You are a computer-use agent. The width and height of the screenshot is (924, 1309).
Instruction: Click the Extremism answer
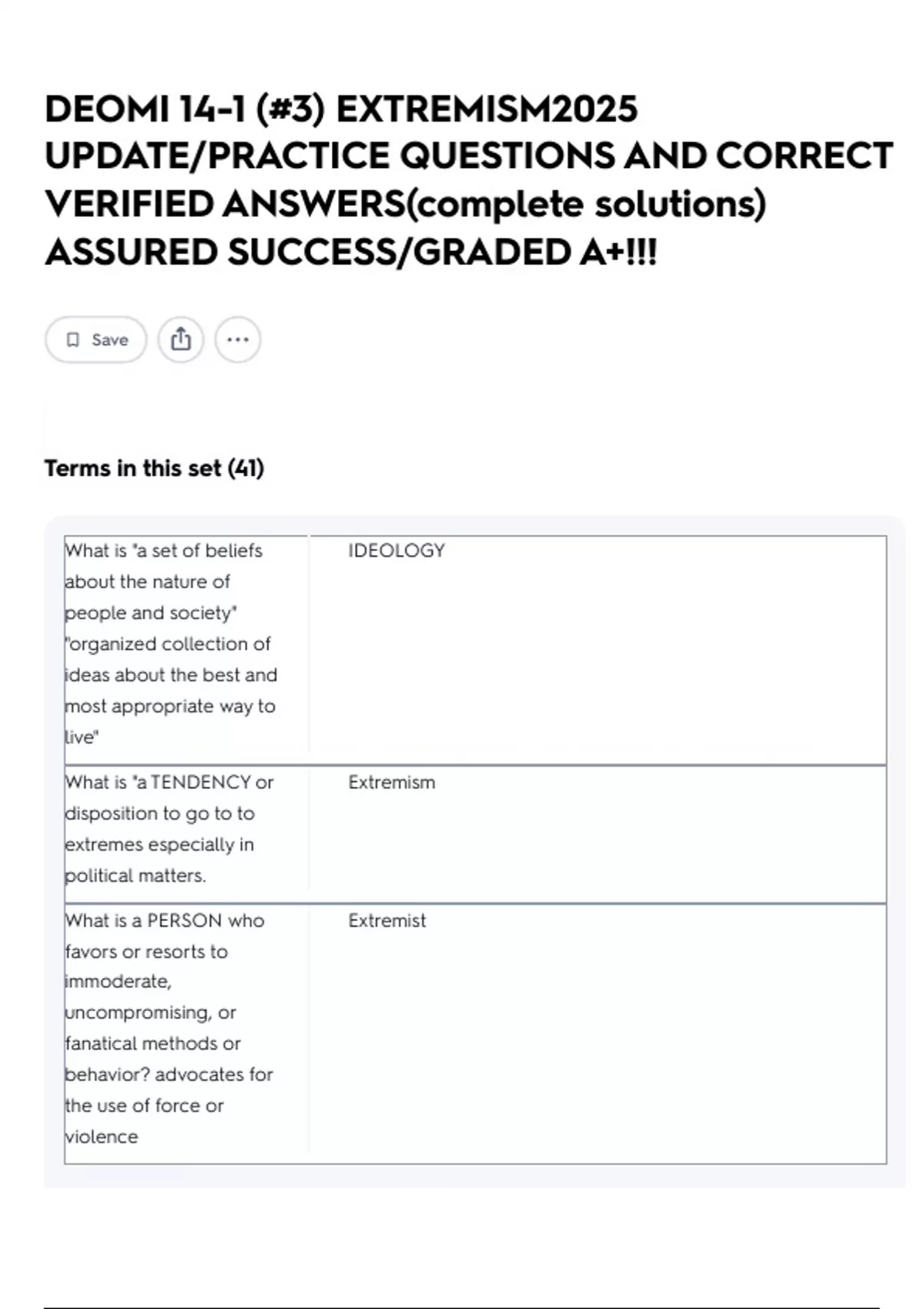click(x=391, y=782)
